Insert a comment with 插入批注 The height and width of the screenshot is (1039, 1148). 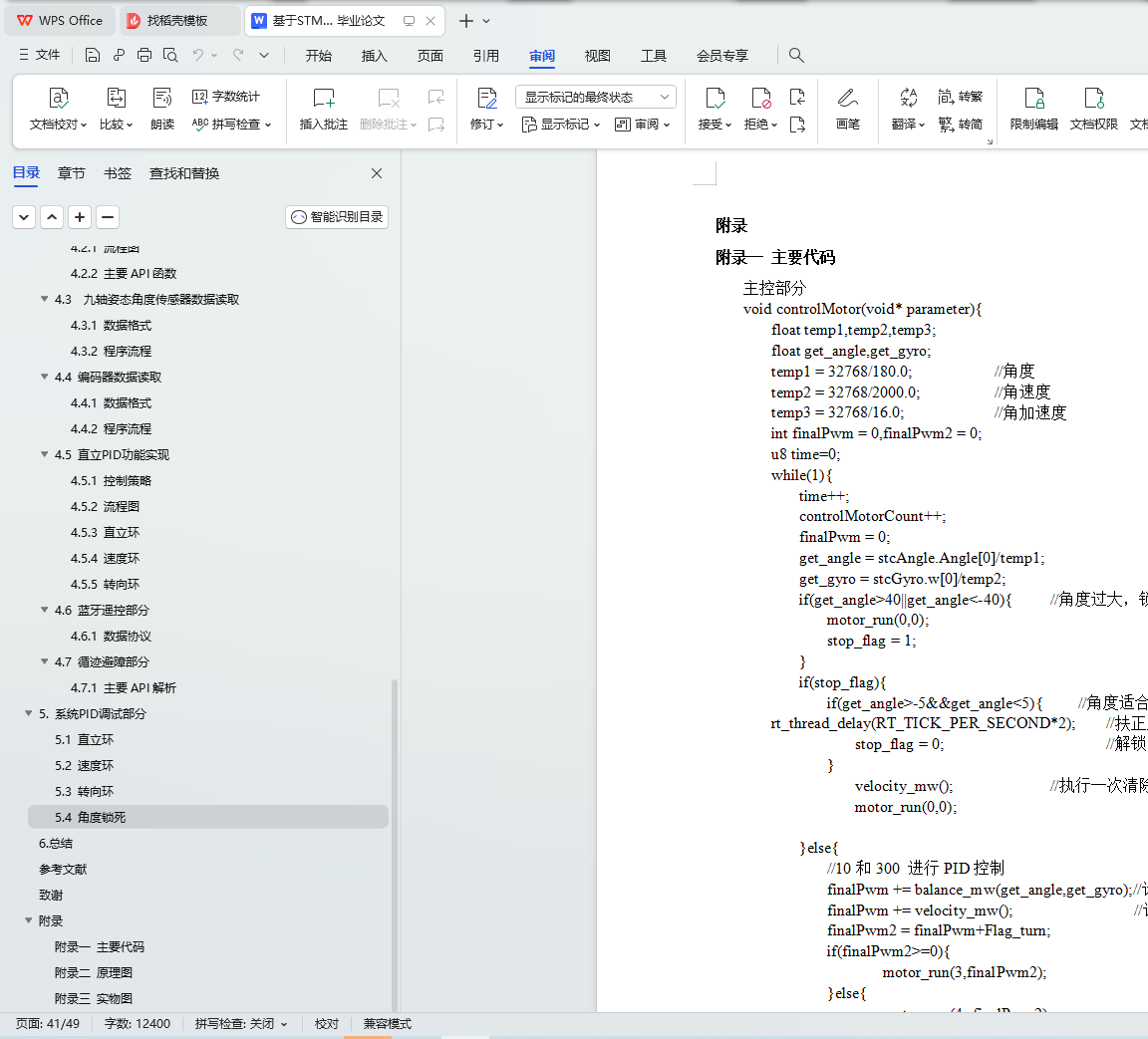pyautogui.click(x=324, y=110)
